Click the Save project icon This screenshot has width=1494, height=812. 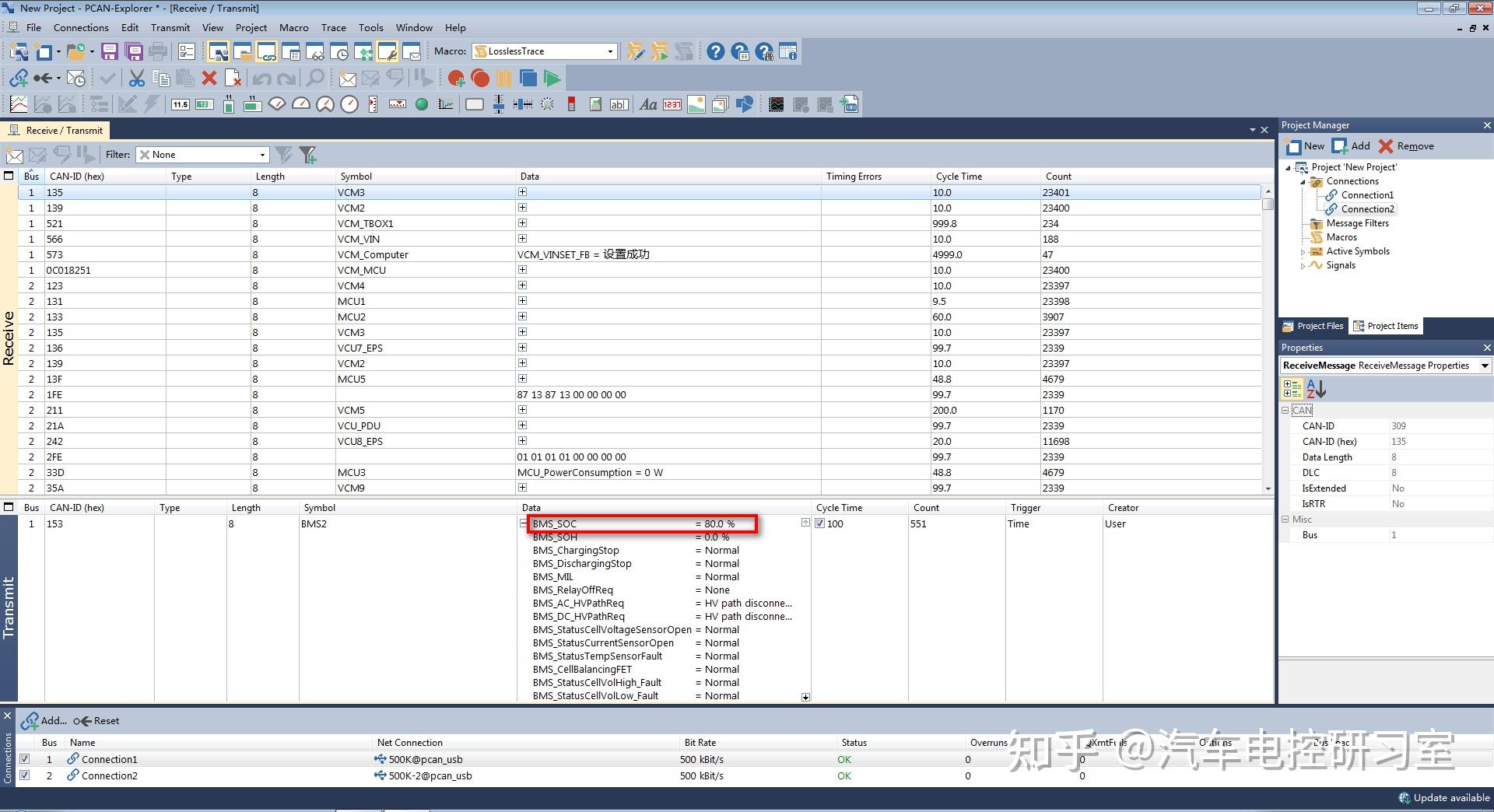(x=110, y=52)
